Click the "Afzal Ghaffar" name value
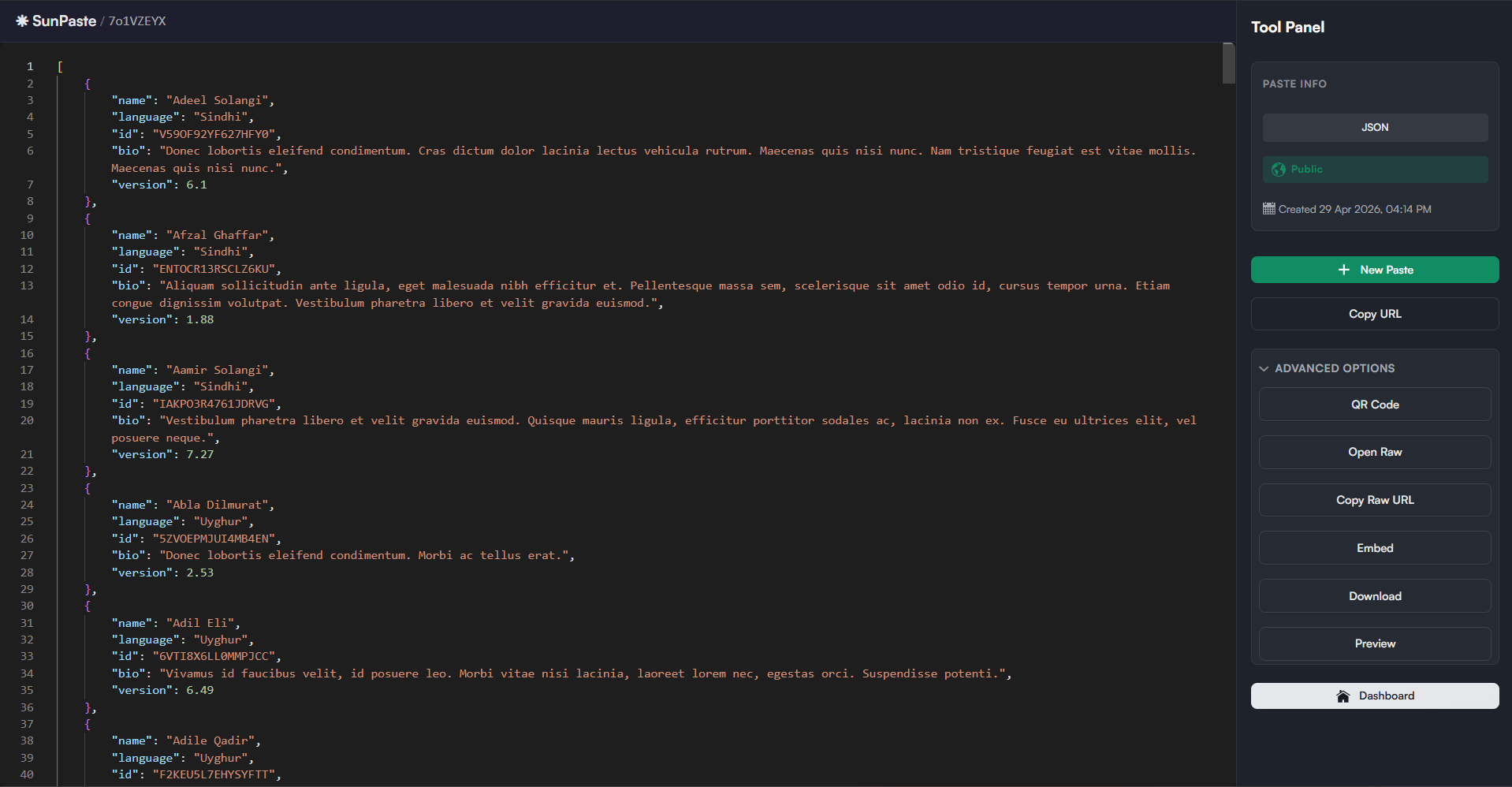 217,235
